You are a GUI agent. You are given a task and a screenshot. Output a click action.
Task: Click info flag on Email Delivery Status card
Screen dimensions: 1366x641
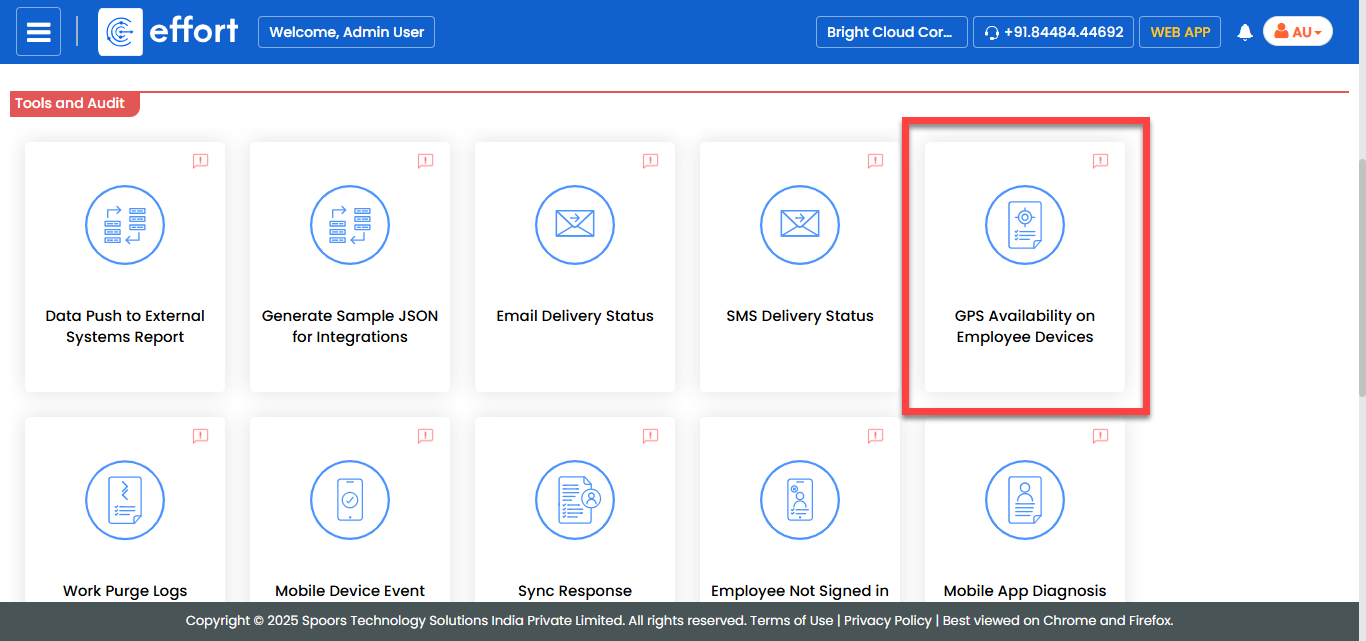[650, 161]
